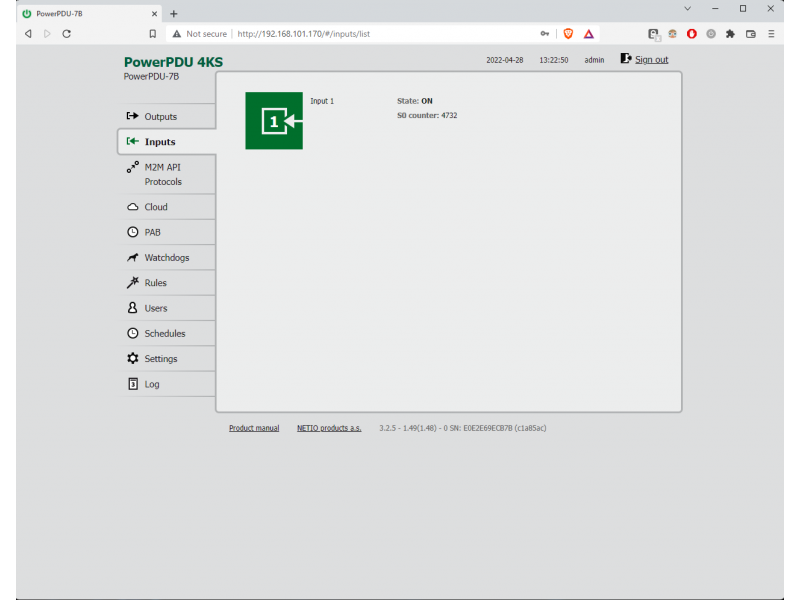Click the M2M API nodes icon
Image resolution: width=800 pixels, height=600 pixels.
(133, 167)
